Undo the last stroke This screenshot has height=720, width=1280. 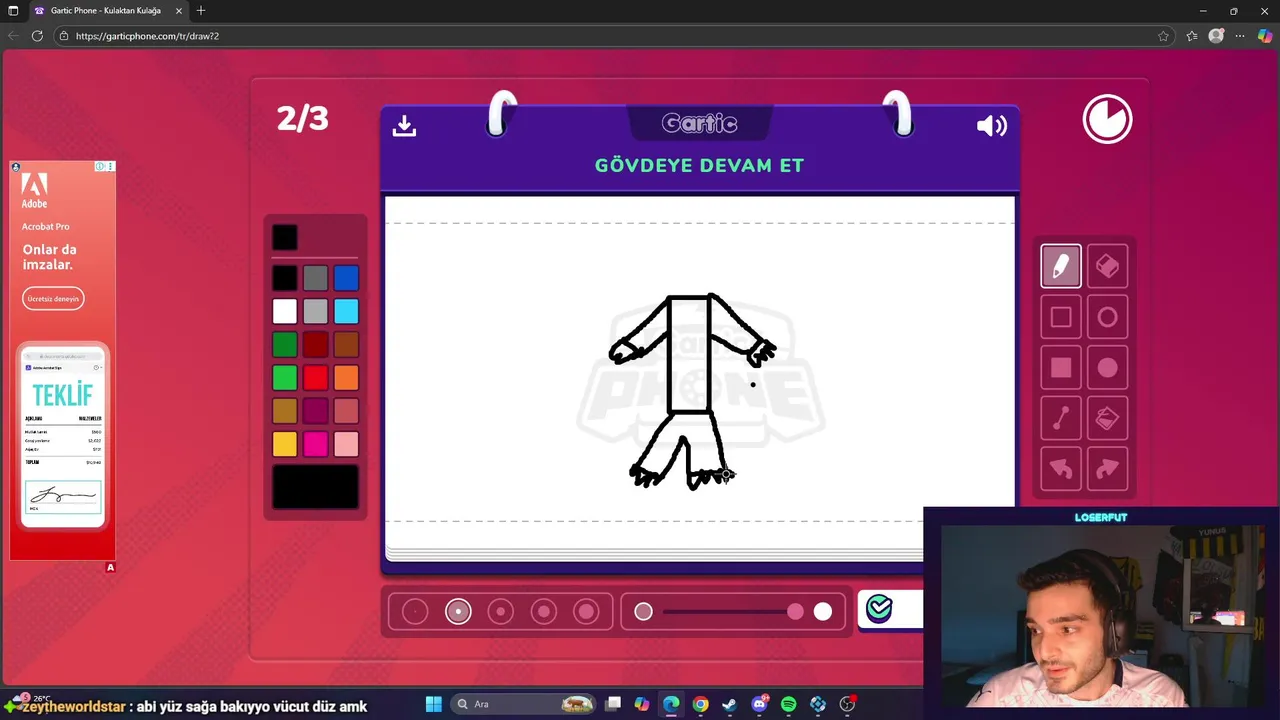(1061, 469)
